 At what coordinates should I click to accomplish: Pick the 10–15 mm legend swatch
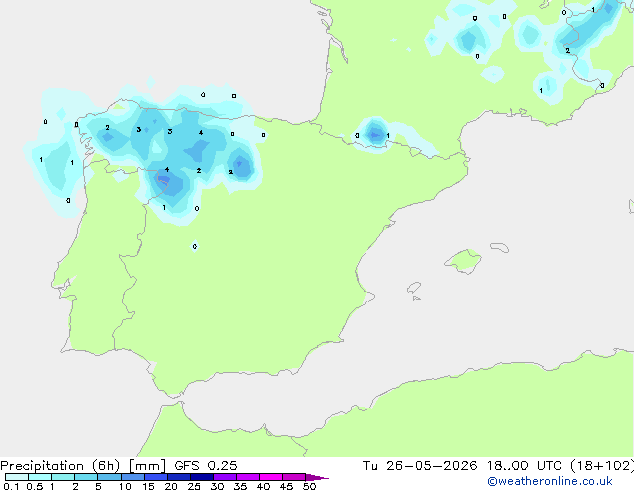tap(133, 477)
